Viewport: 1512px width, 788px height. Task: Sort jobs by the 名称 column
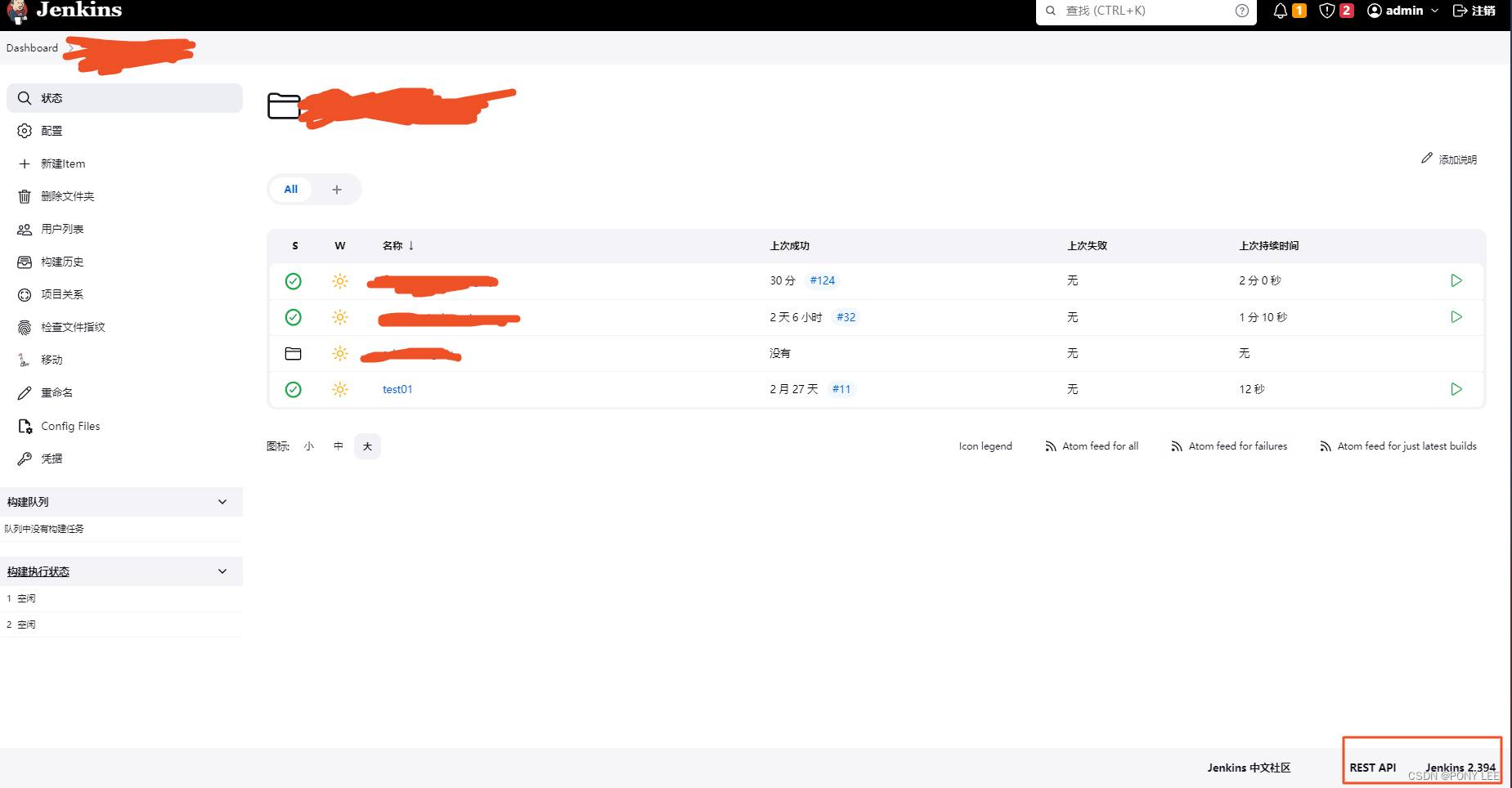tap(393, 245)
